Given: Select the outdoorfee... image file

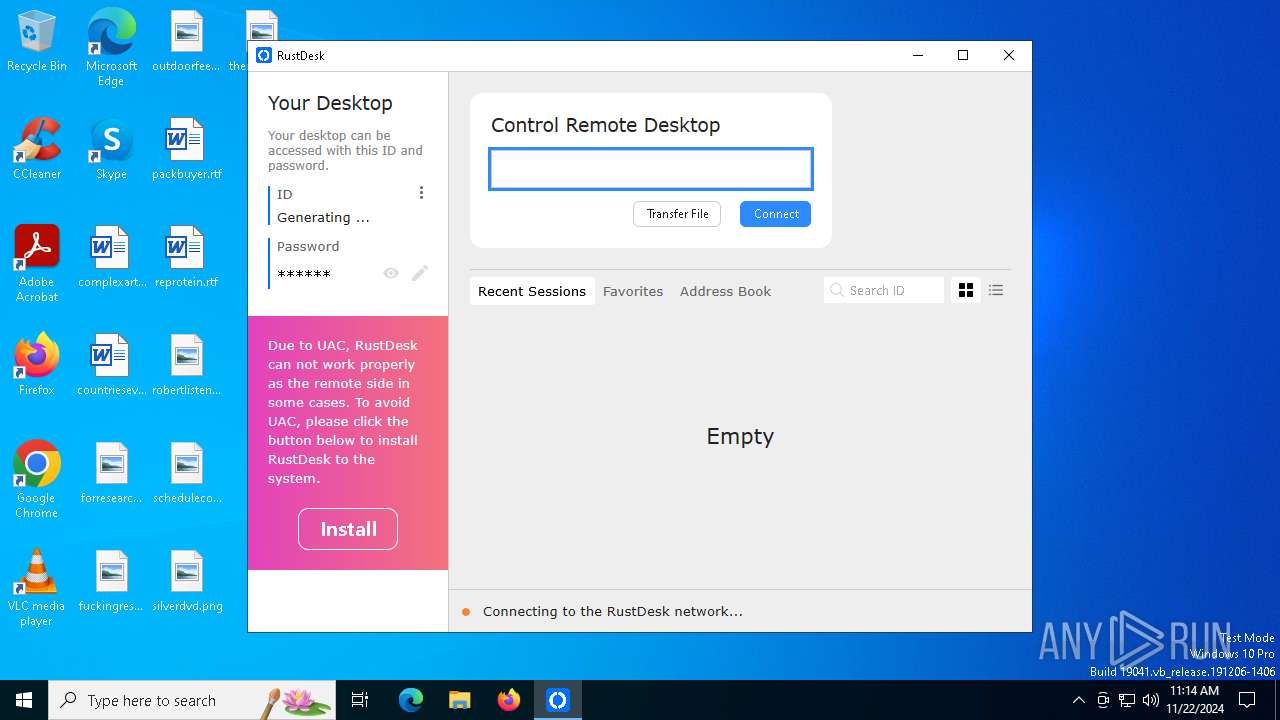Looking at the screenshot, I should [x=186, y=42].
